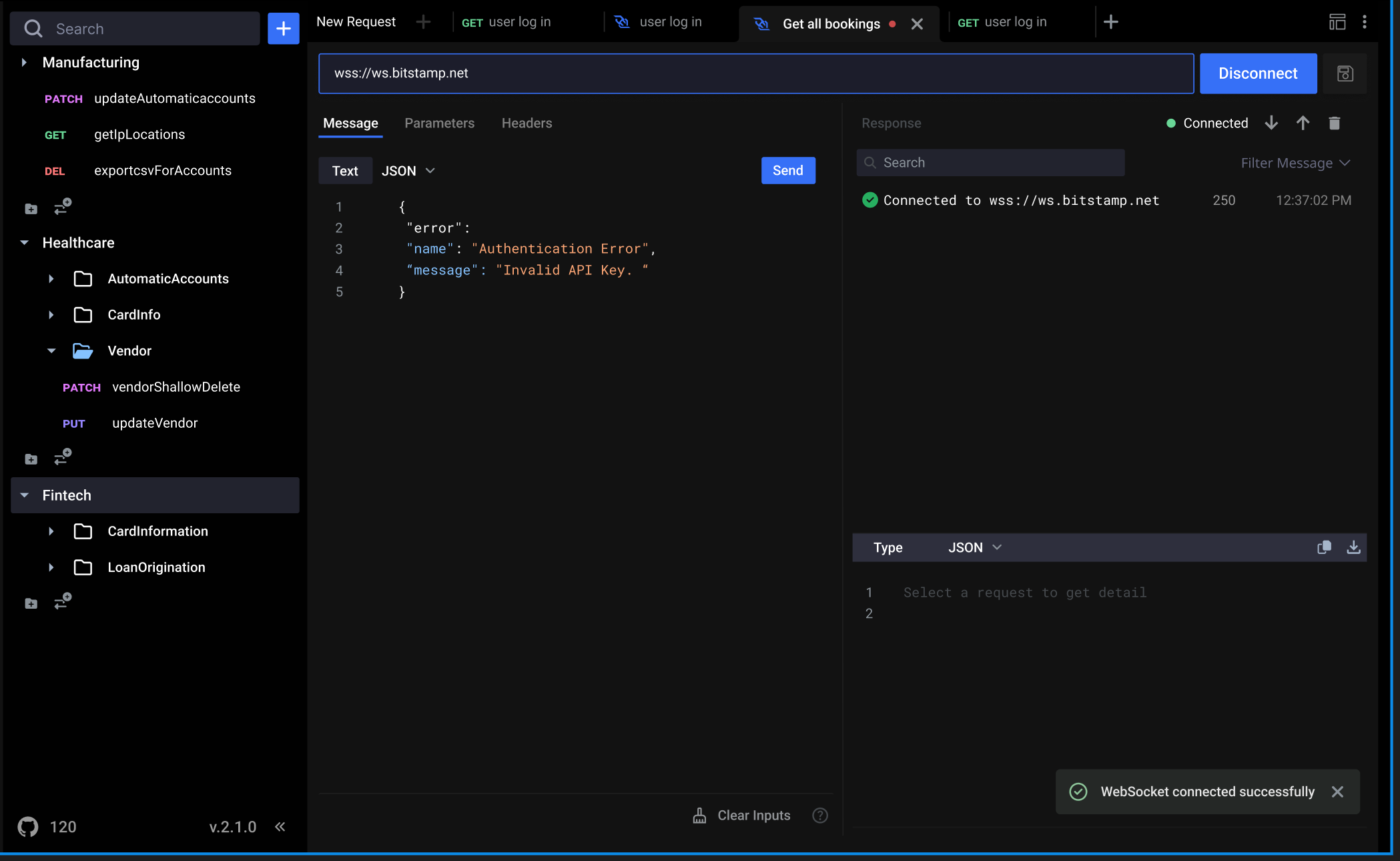Dismiss the WebSocket connected toast notification

1337,792
